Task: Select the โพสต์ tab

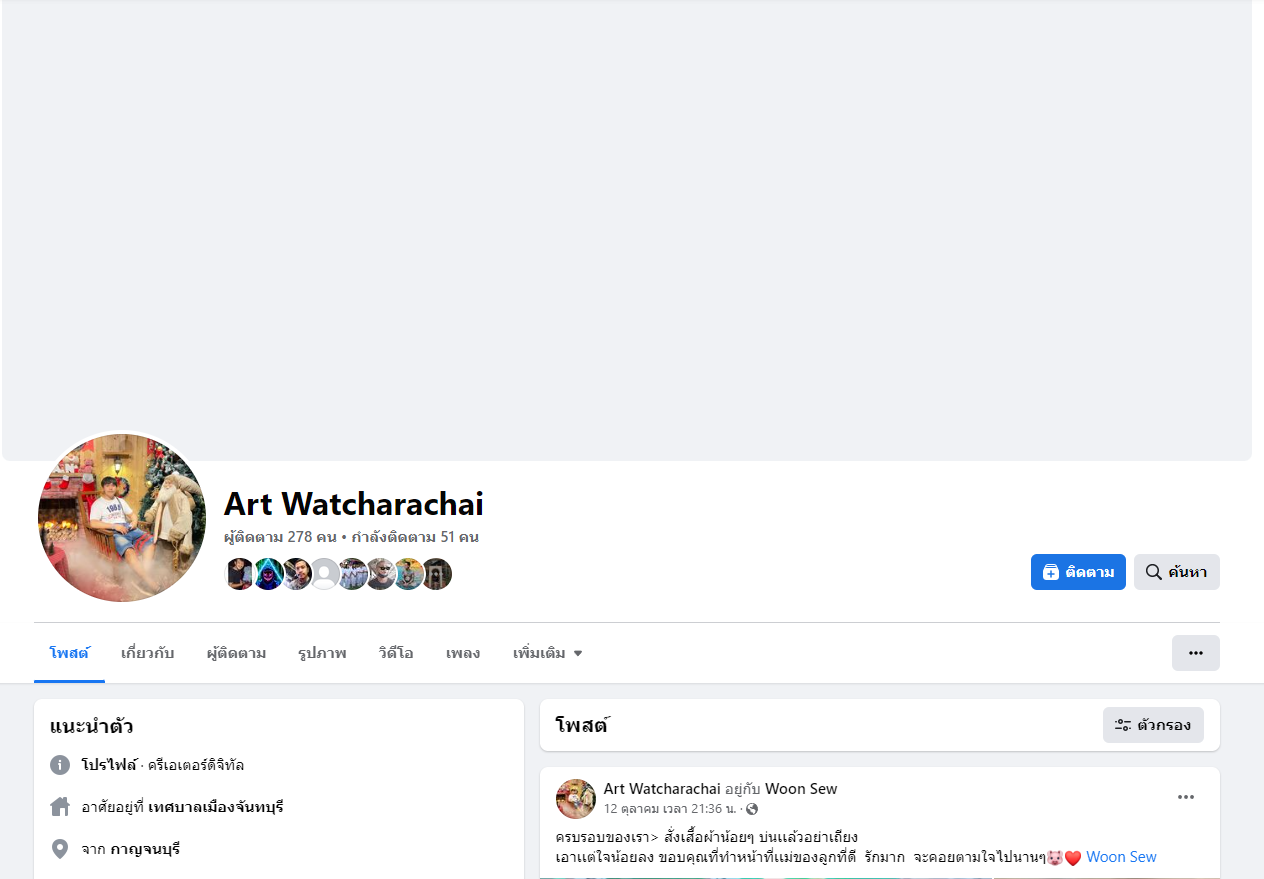Action: click(x=69, y=653)
